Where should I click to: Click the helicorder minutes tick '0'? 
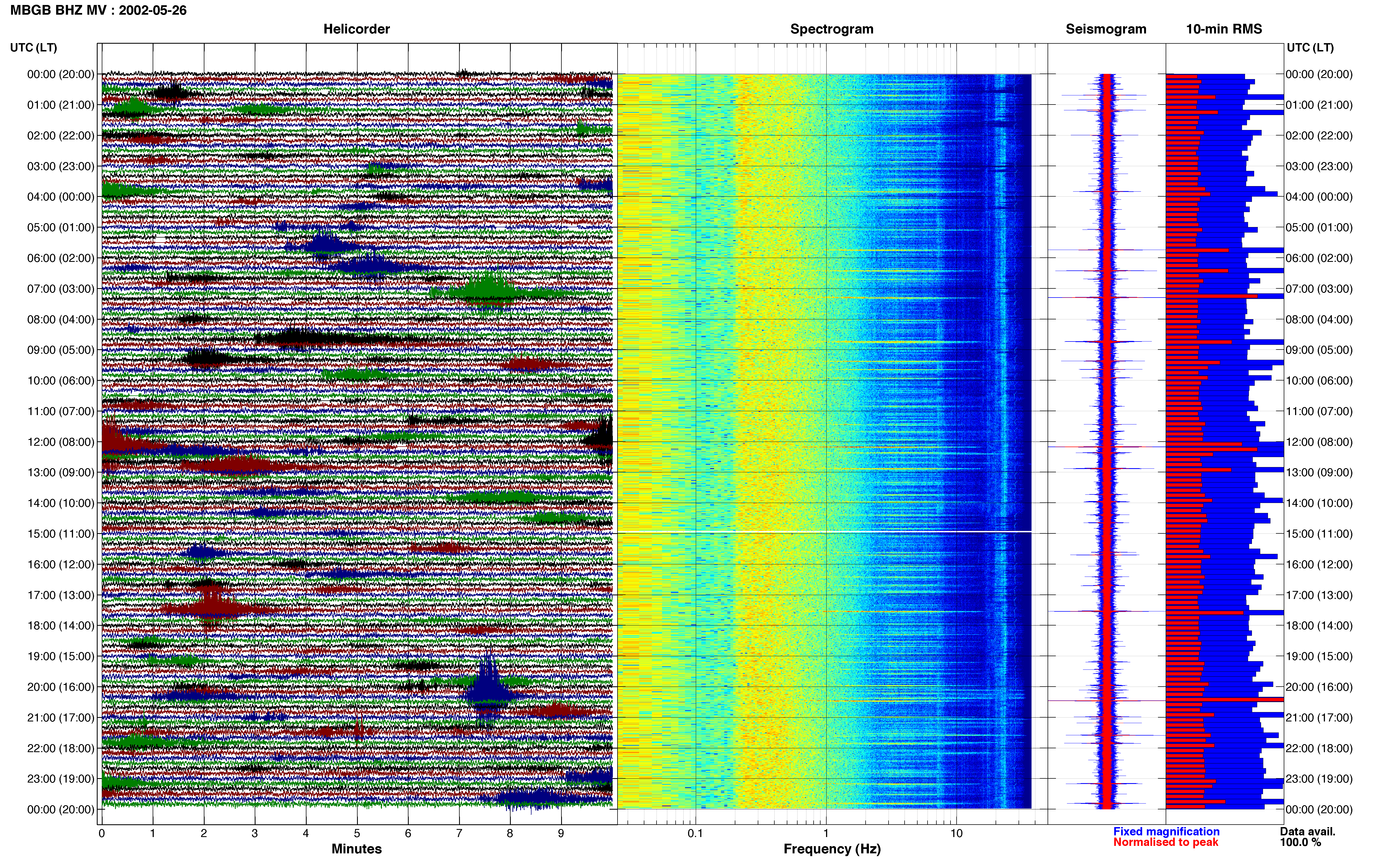click(101, 833)
